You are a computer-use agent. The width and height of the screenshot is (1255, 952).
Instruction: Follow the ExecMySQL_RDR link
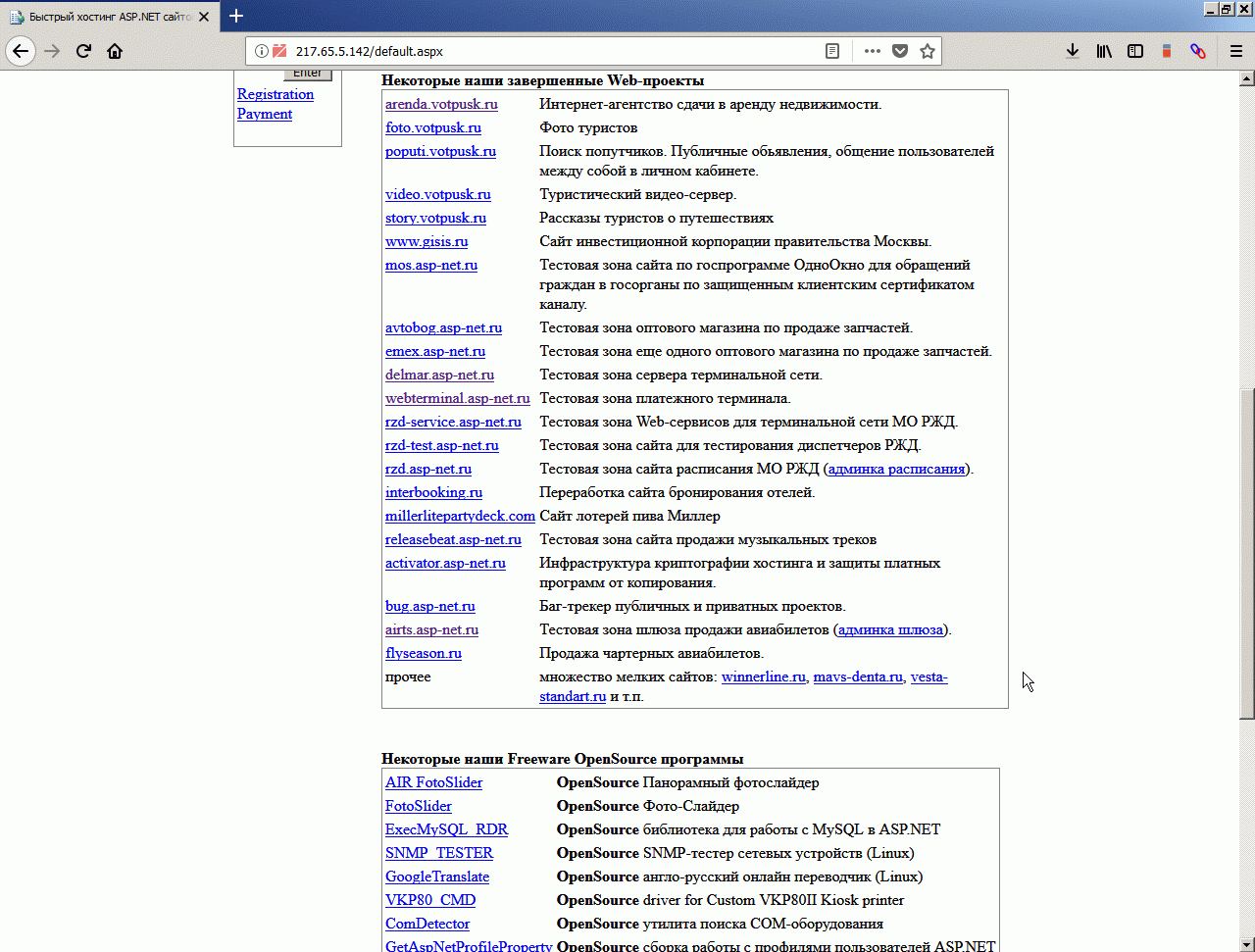point(447,829)
